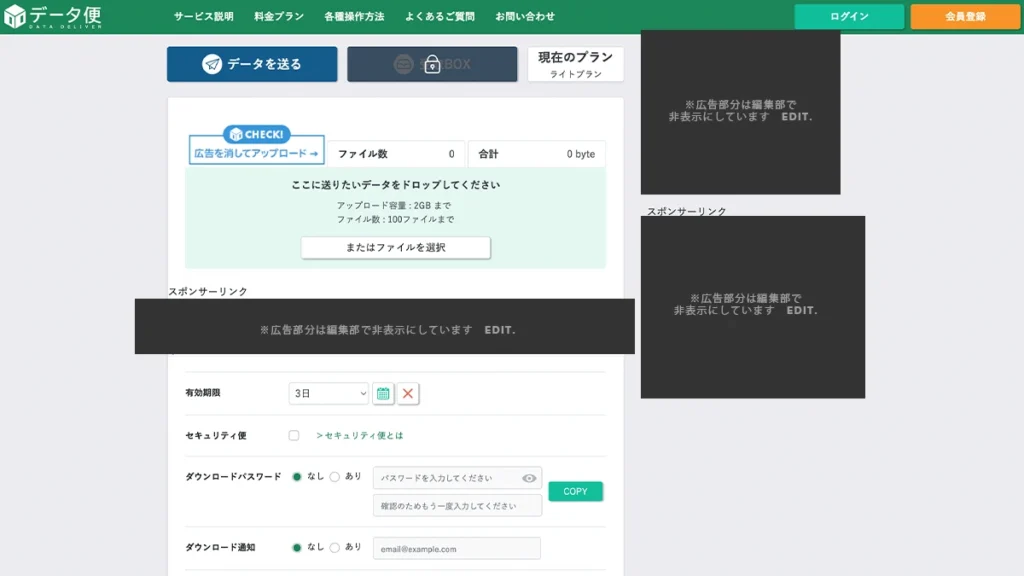
Task: Click the ファイル数 : 100ファイルまで text
Action: click(395, 219)
